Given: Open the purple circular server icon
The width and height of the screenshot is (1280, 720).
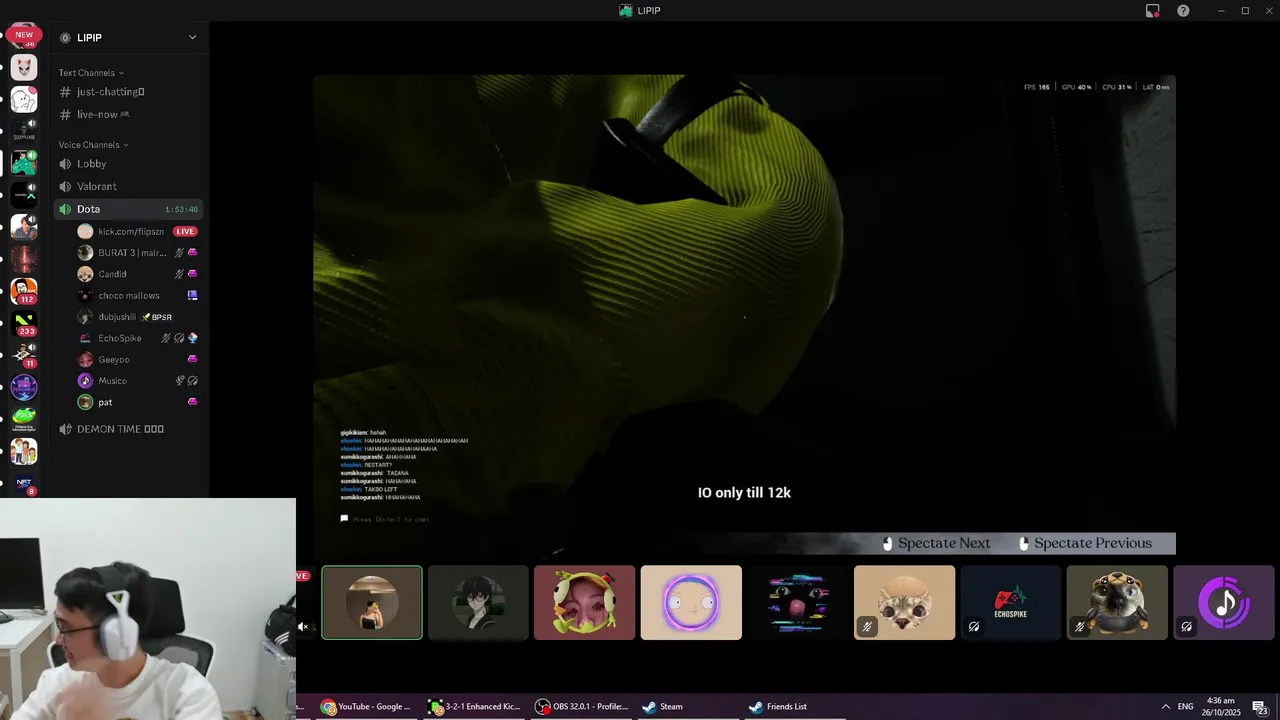Looking at the screenshot, I should coord(24,387).
